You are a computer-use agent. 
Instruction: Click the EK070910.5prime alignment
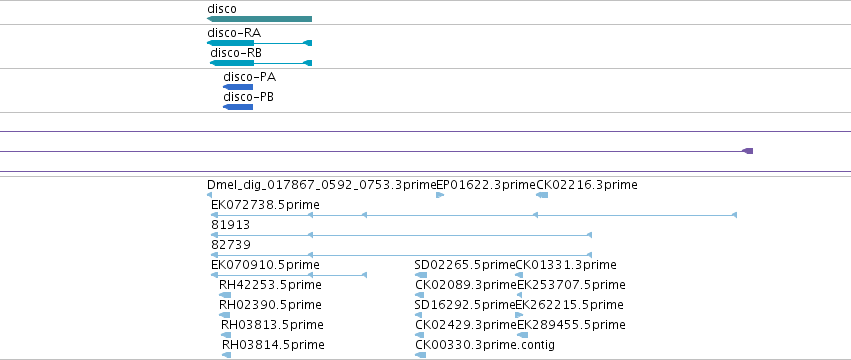tap(289, 275)
